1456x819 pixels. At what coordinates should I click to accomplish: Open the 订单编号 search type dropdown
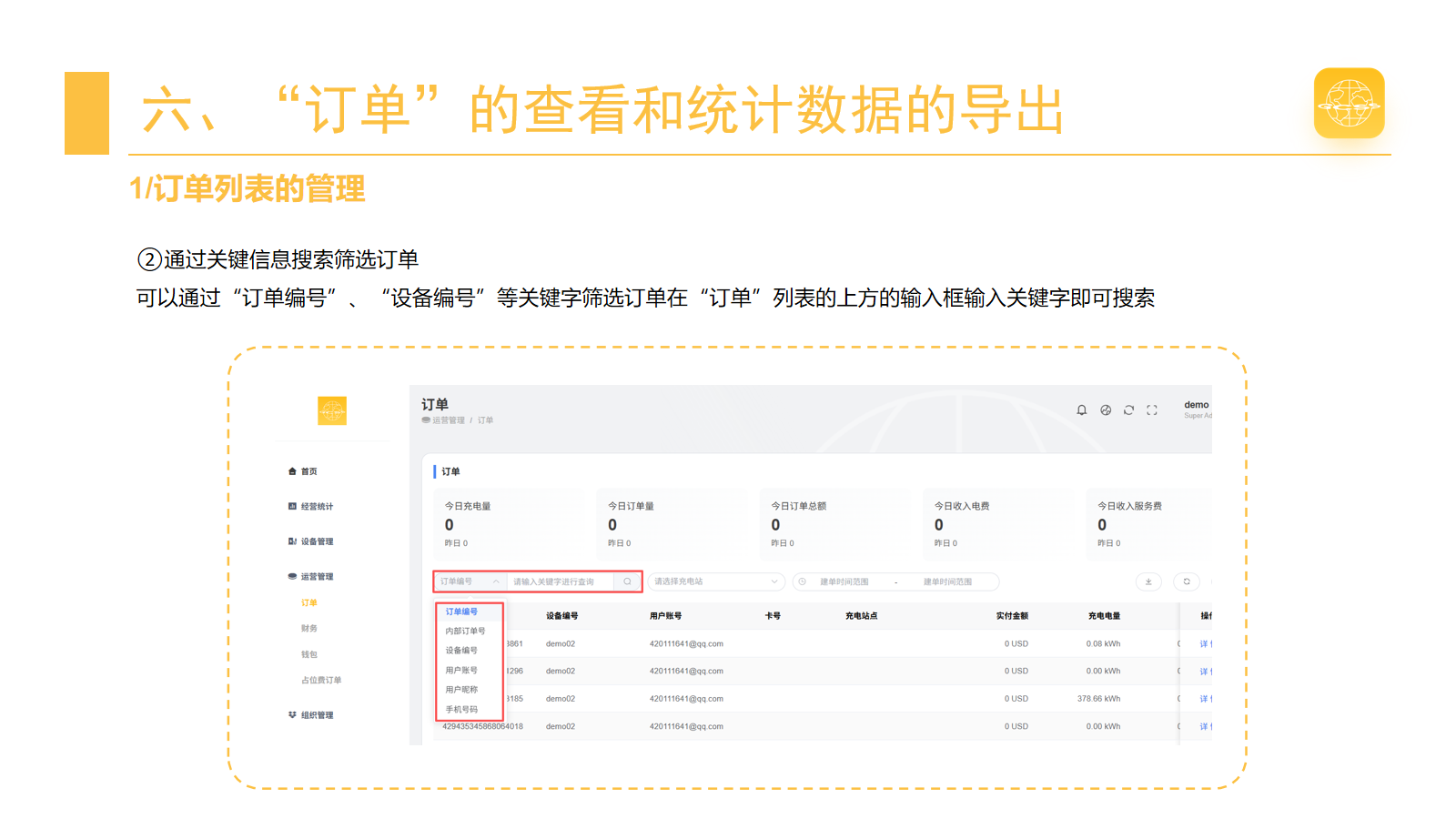470,581
